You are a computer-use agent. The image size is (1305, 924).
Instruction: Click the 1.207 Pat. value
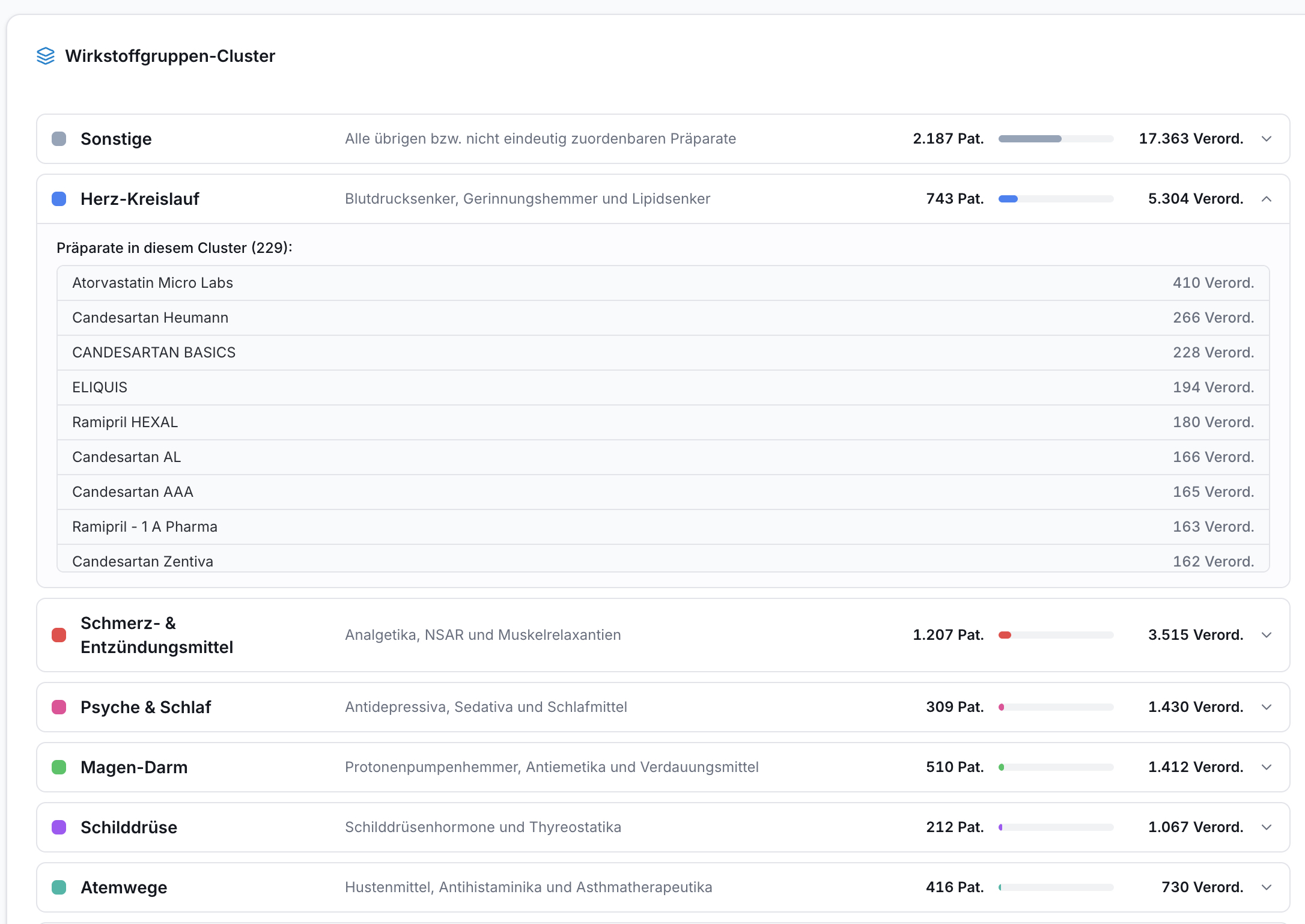(x=948, y=635)
